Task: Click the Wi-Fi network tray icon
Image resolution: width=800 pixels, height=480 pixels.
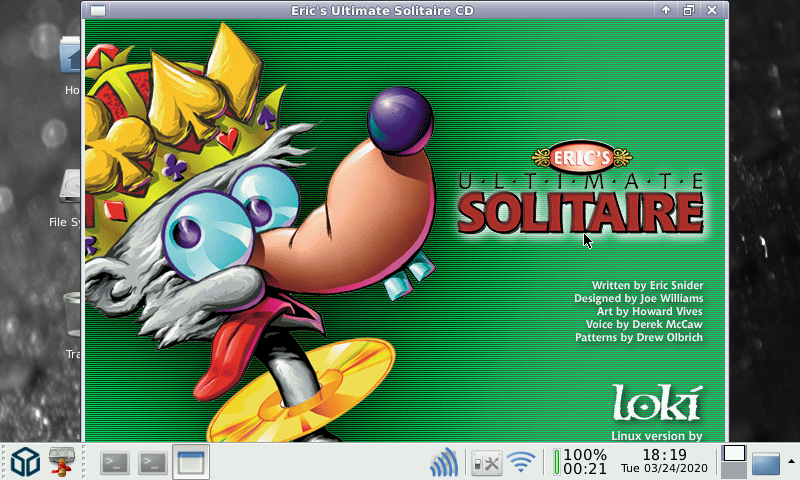Action: [x=521, y=462]
